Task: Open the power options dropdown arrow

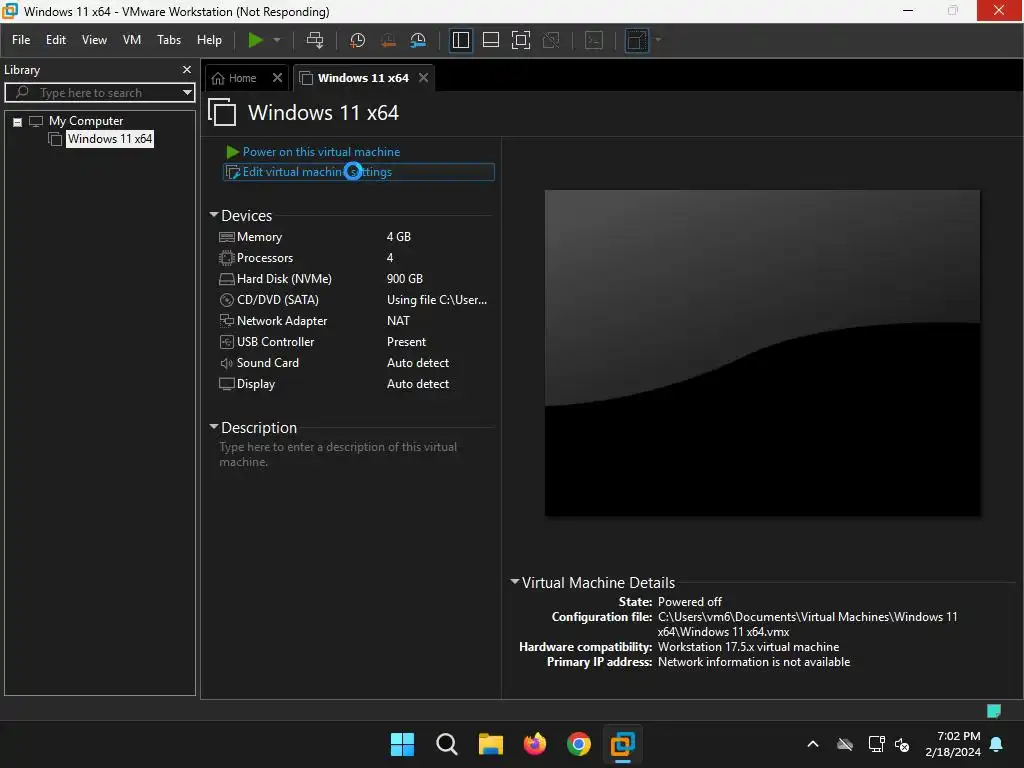Action: [277, 40]
